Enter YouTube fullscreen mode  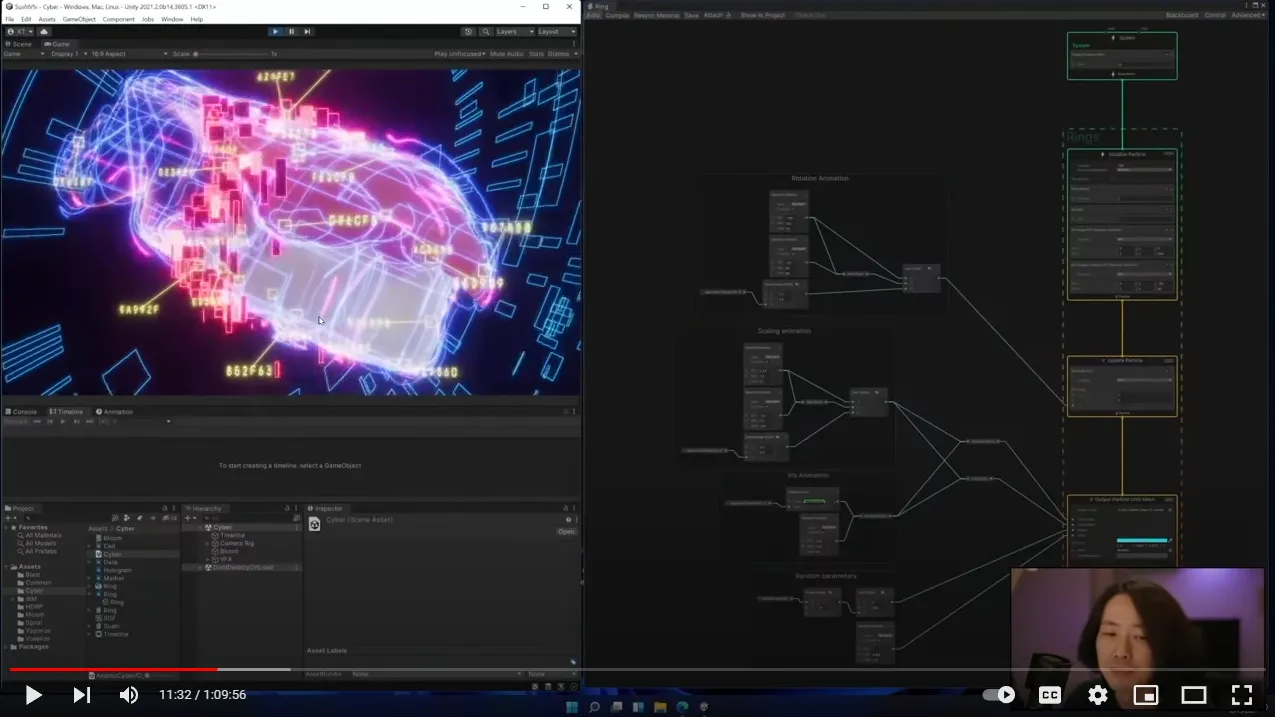click(1241, 695)
